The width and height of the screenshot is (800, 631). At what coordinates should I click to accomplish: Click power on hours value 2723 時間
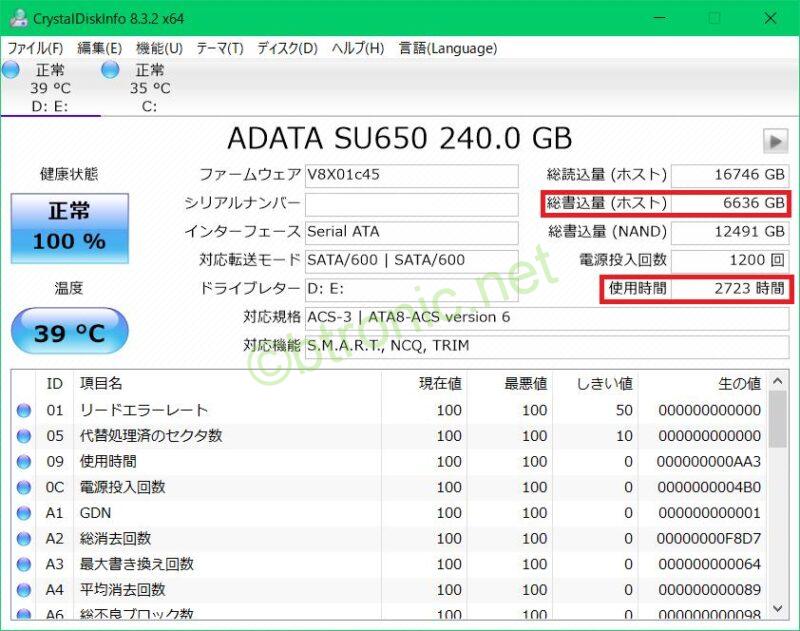(x=730, y=289)
